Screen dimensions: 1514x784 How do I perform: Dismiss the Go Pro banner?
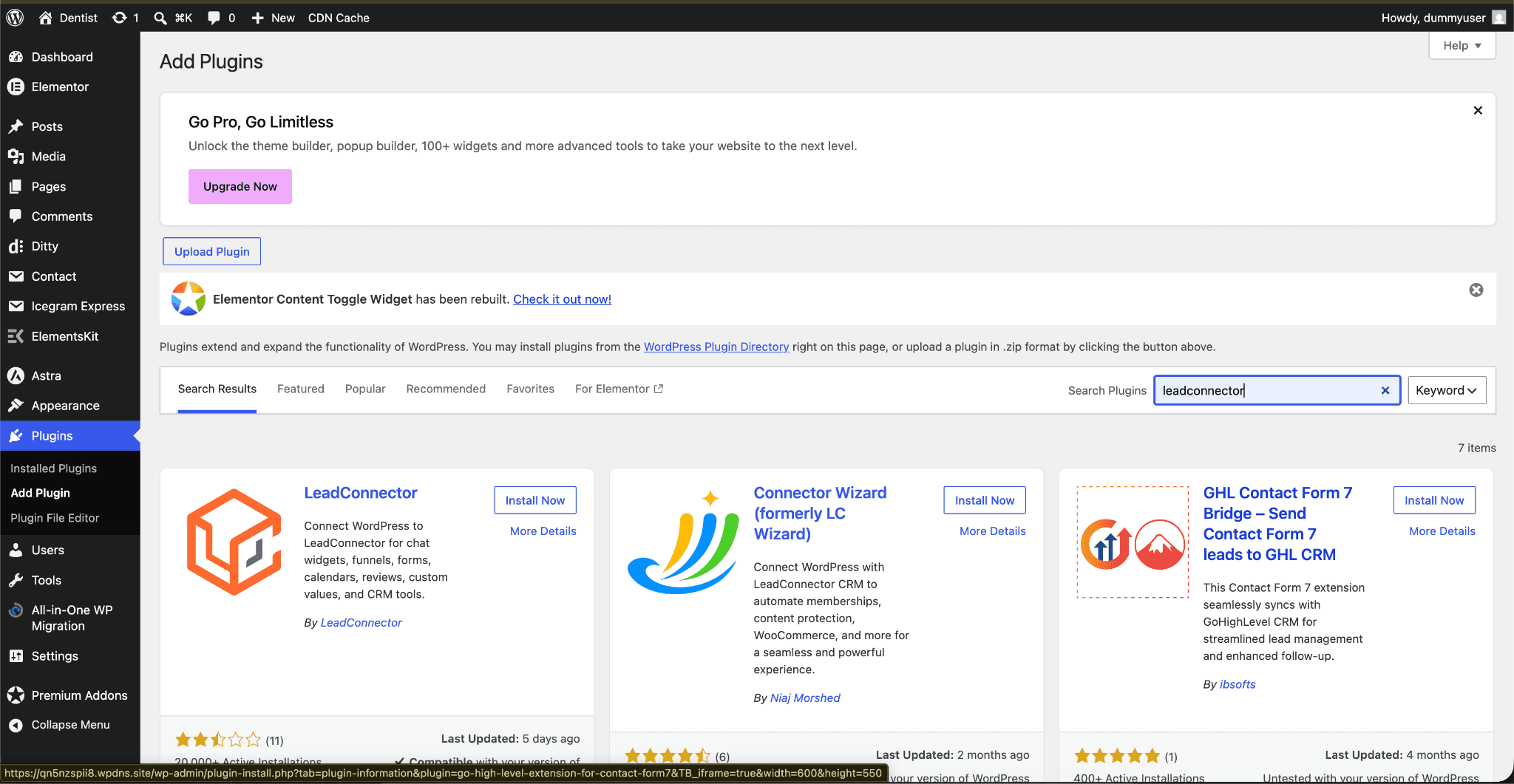tap(1478, 110)
